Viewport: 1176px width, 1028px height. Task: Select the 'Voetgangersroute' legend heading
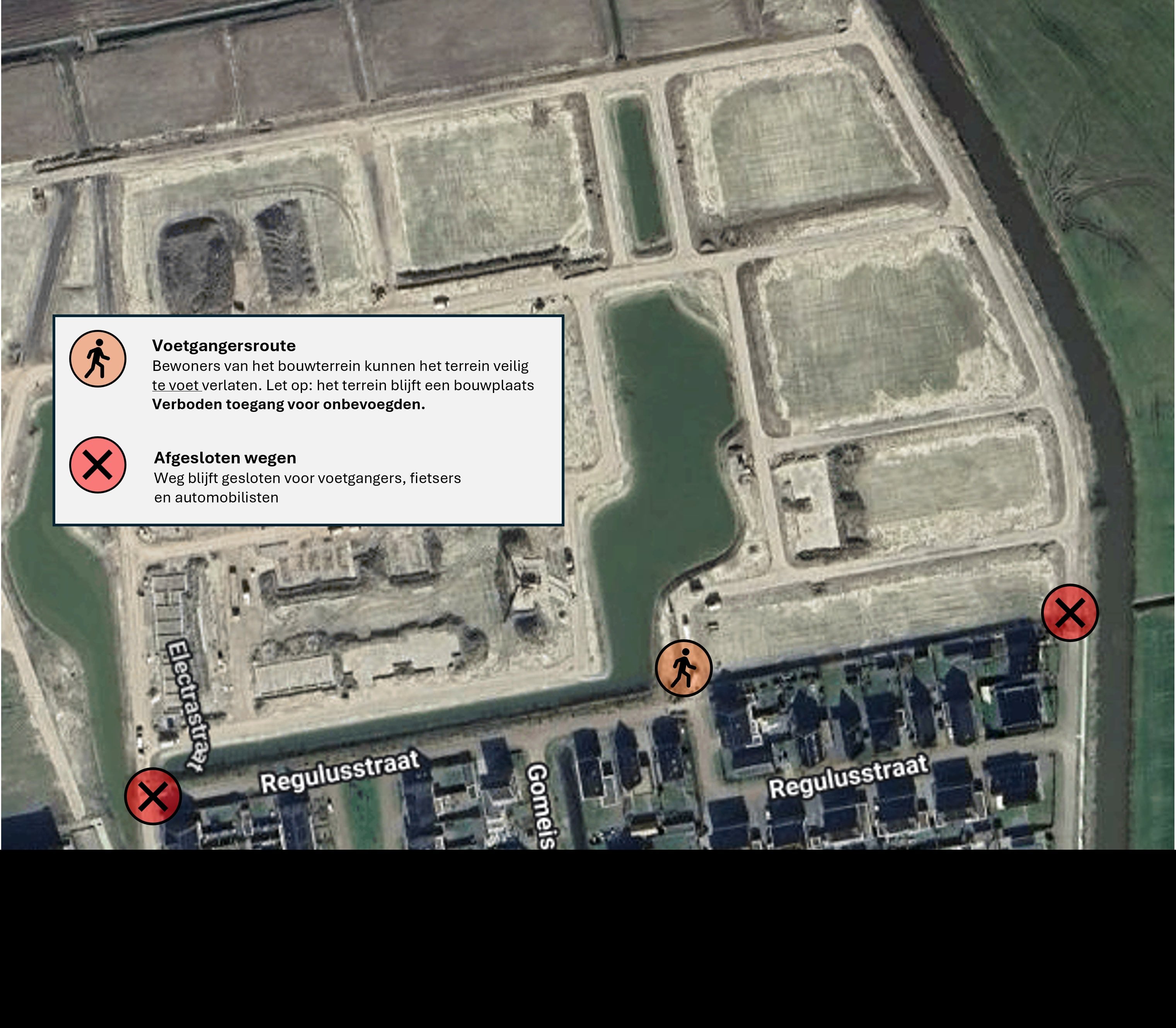click(223, 346)
